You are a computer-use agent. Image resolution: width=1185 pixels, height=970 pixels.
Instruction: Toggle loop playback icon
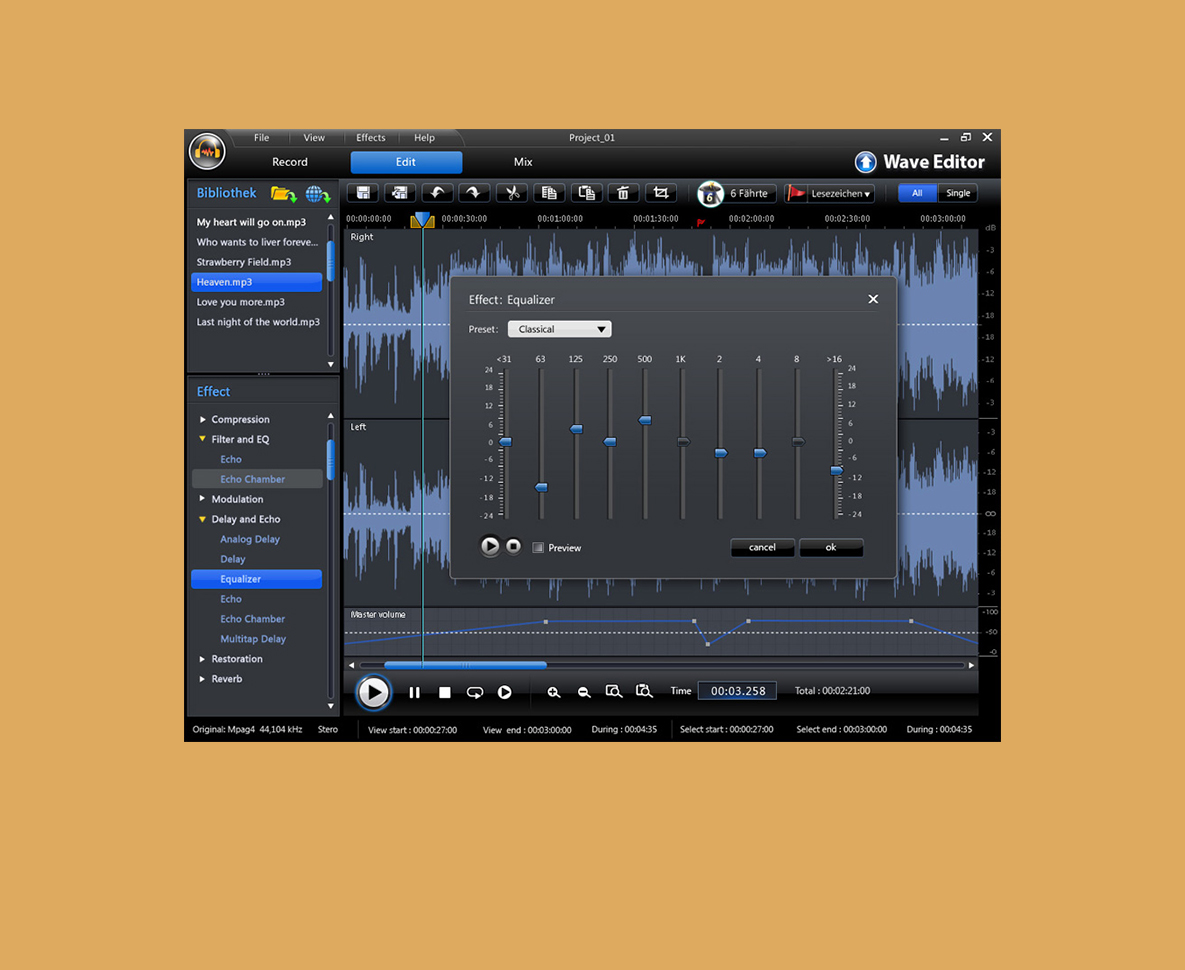(x=475, y=692)
